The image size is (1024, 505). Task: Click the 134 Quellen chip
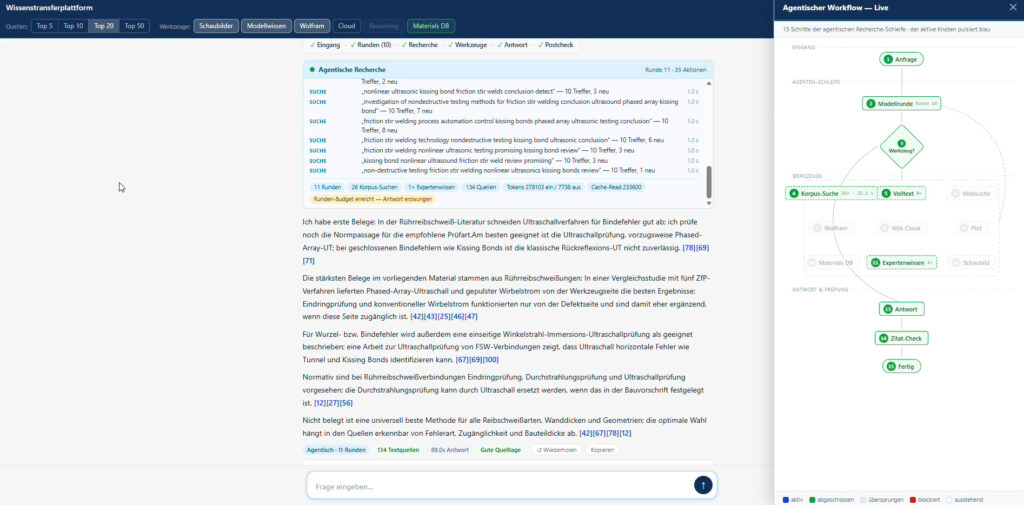[x=480, y=187]
